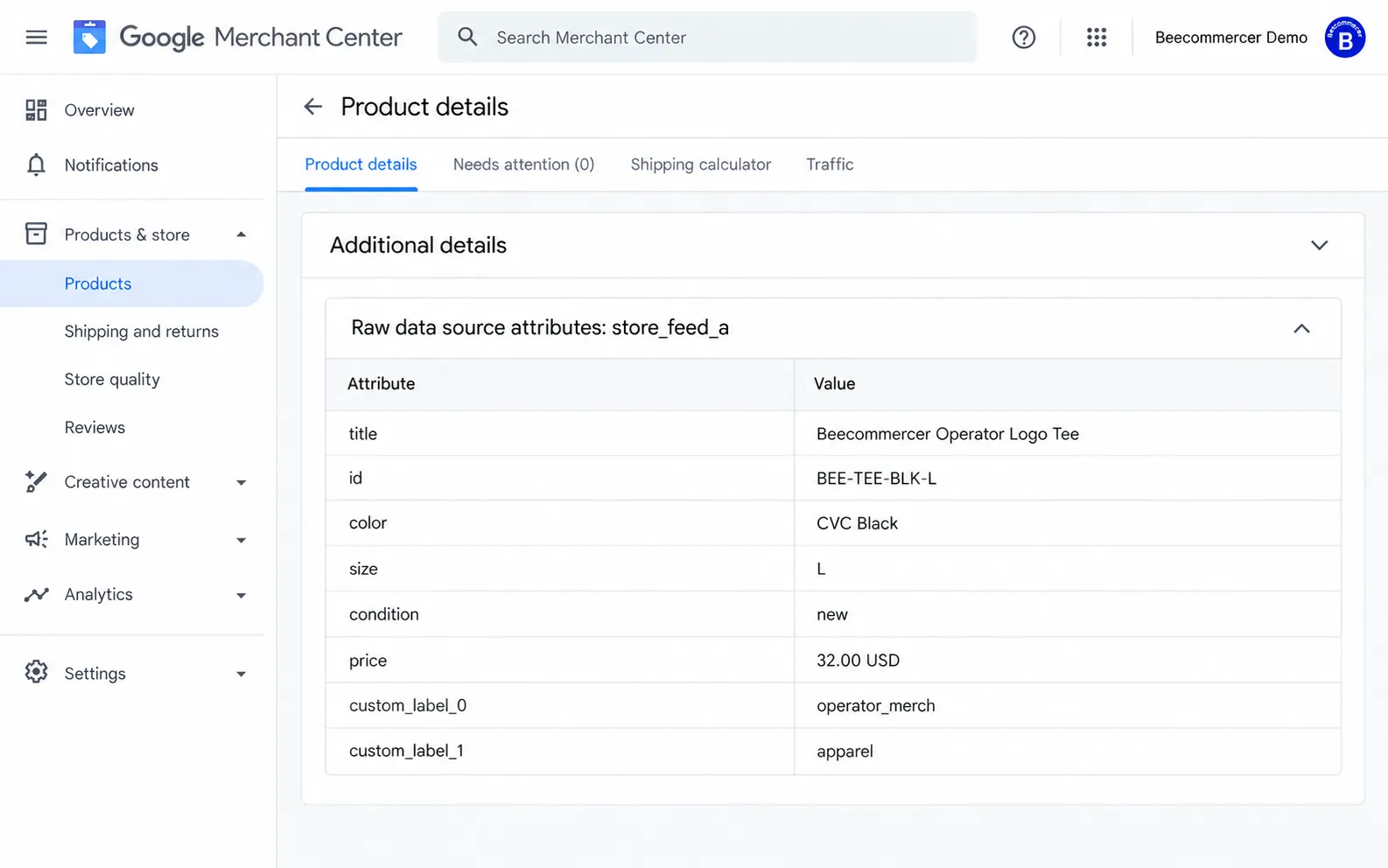Open the Reviews page

pyautogui.click(x=95, y=428)
